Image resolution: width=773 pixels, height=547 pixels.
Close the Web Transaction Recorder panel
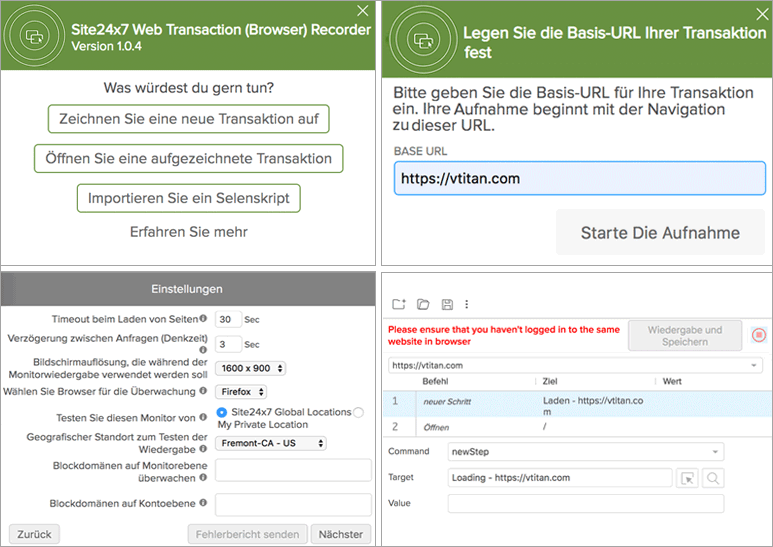pos(363,11)
